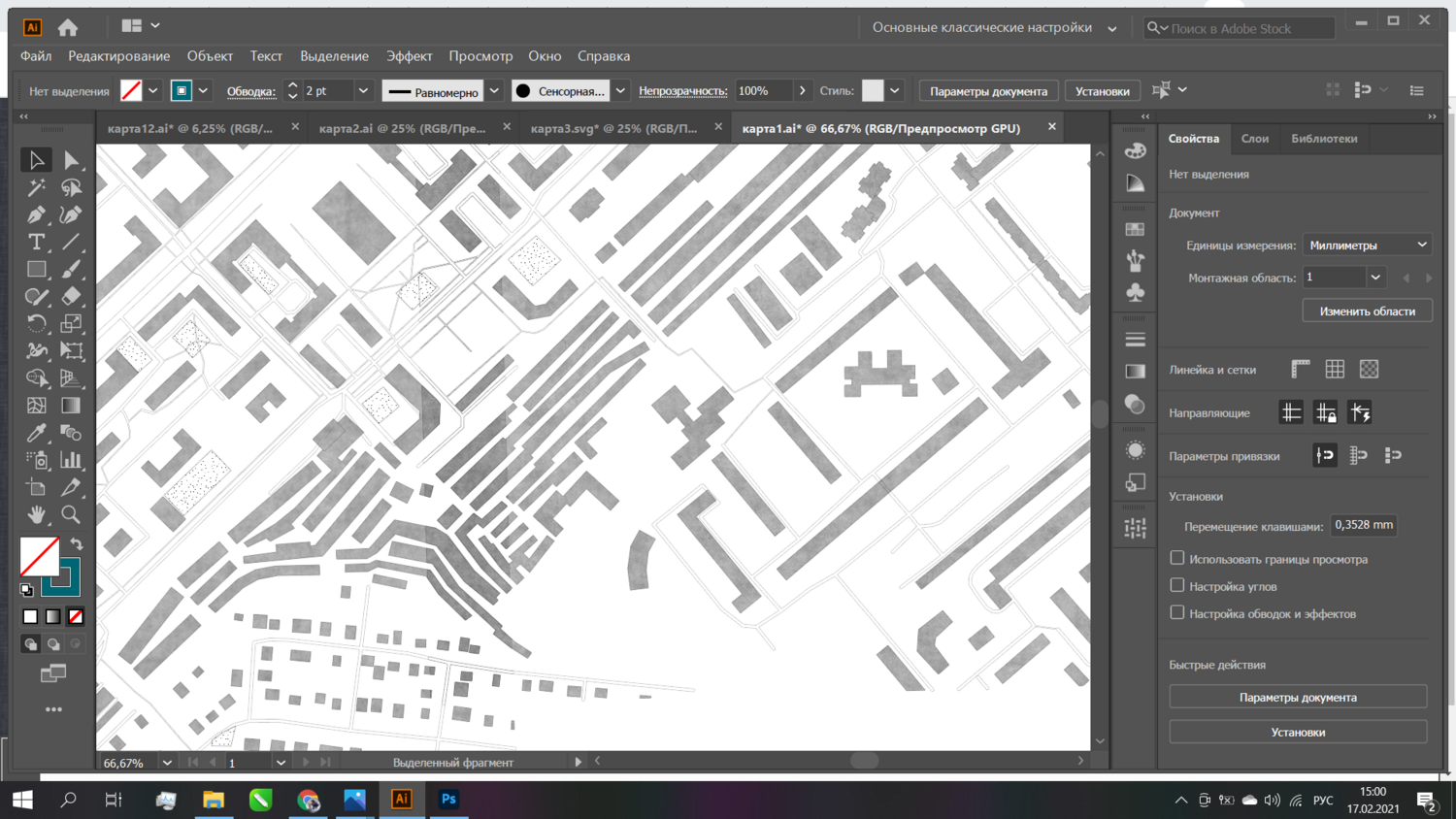Screen dimensions: 1456x819
Task: Open the Эффект menu
Action: 409,56
